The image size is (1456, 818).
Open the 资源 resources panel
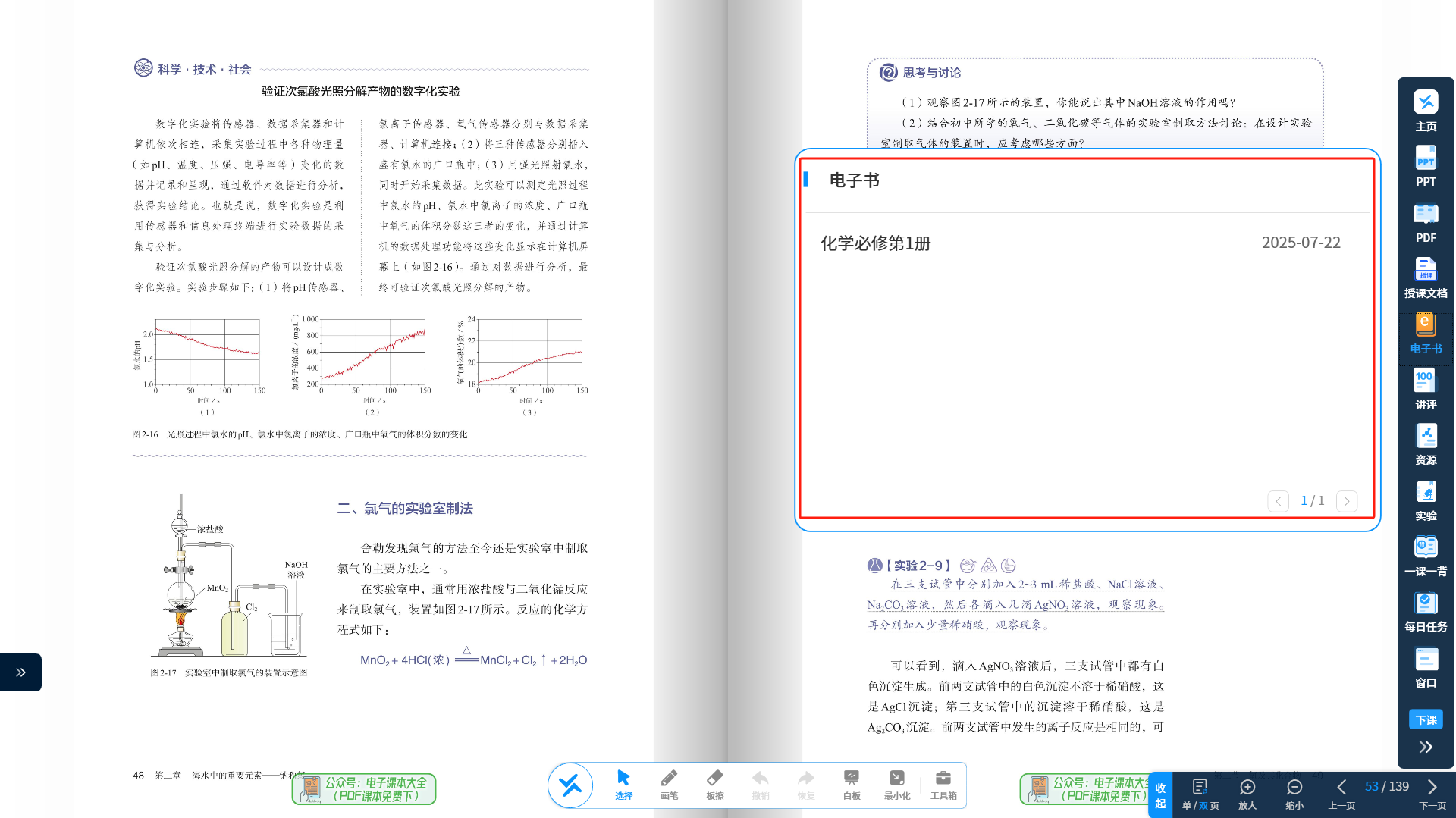1426,445
